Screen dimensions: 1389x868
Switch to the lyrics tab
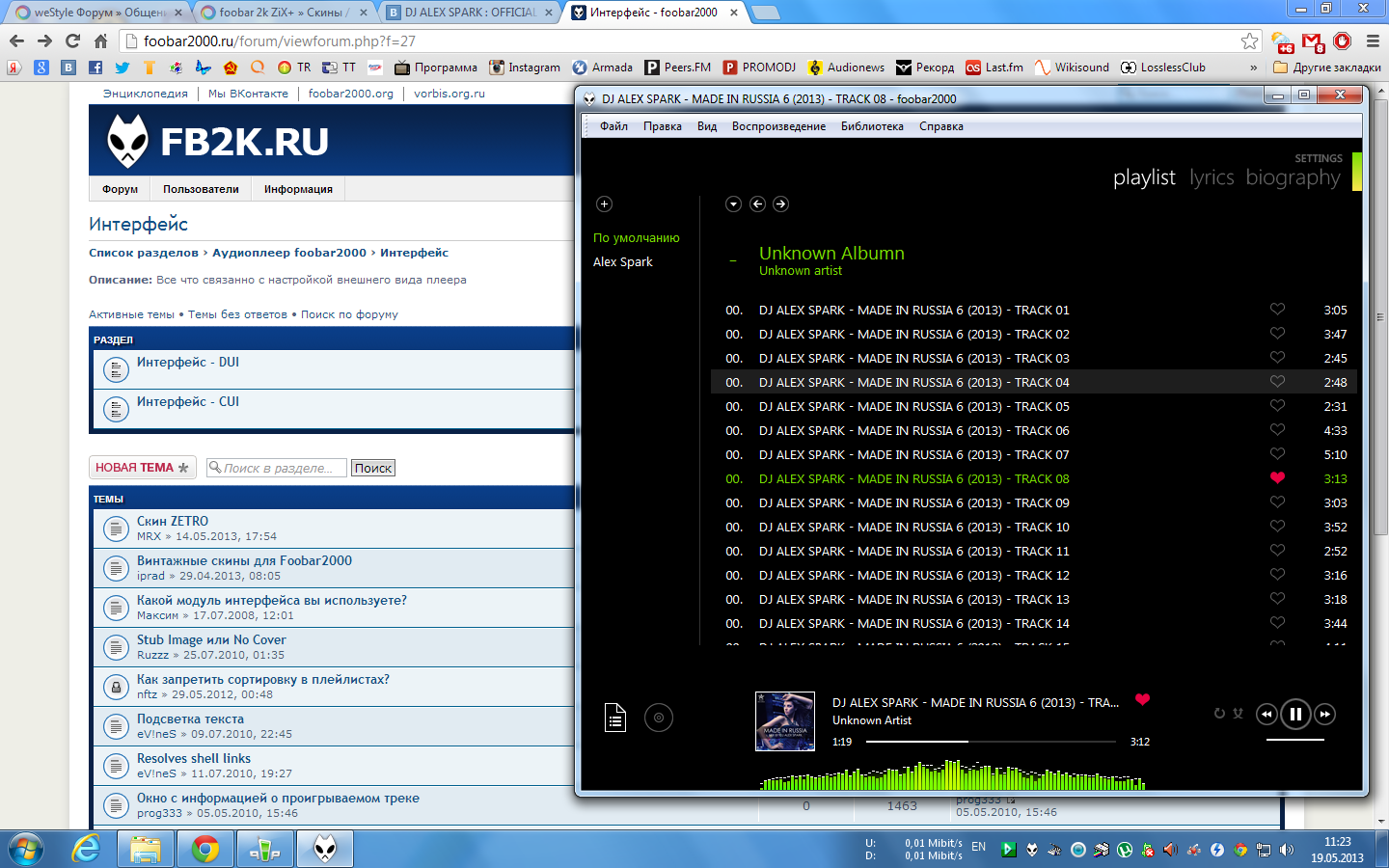point(1212,177)
